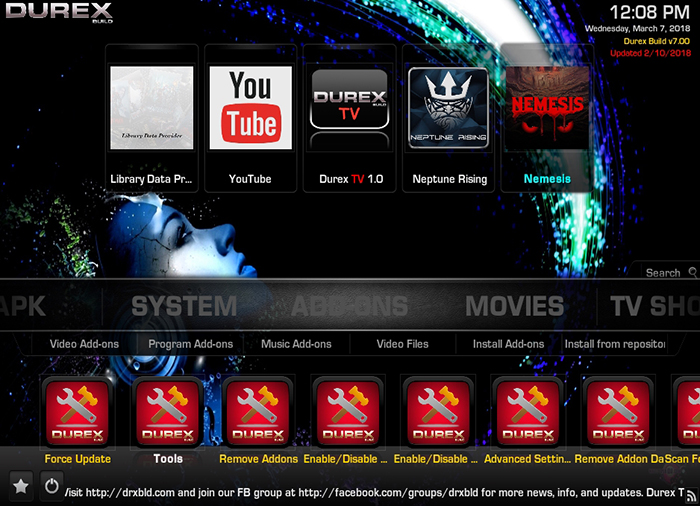Open the Neptune Rising add-on

(449, 118)
